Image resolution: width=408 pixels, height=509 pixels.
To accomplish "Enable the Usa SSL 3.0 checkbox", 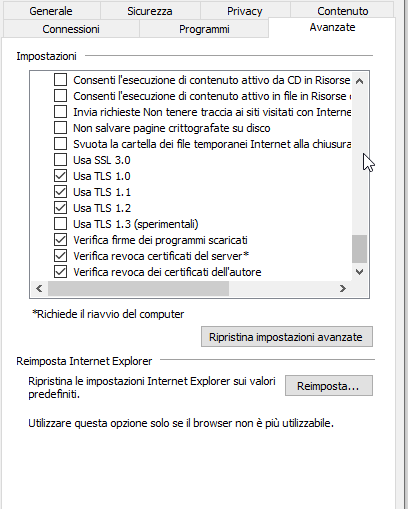I will (60, 160).
